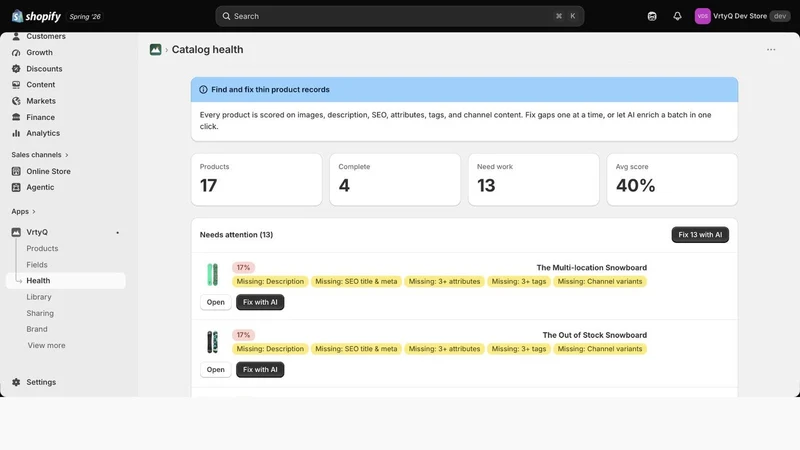The width and height of the screenshot is (800, 450).
Task: Click the VrtyQ app icon in sidebar
Action: pyautogui.click(x=16, y=232)
